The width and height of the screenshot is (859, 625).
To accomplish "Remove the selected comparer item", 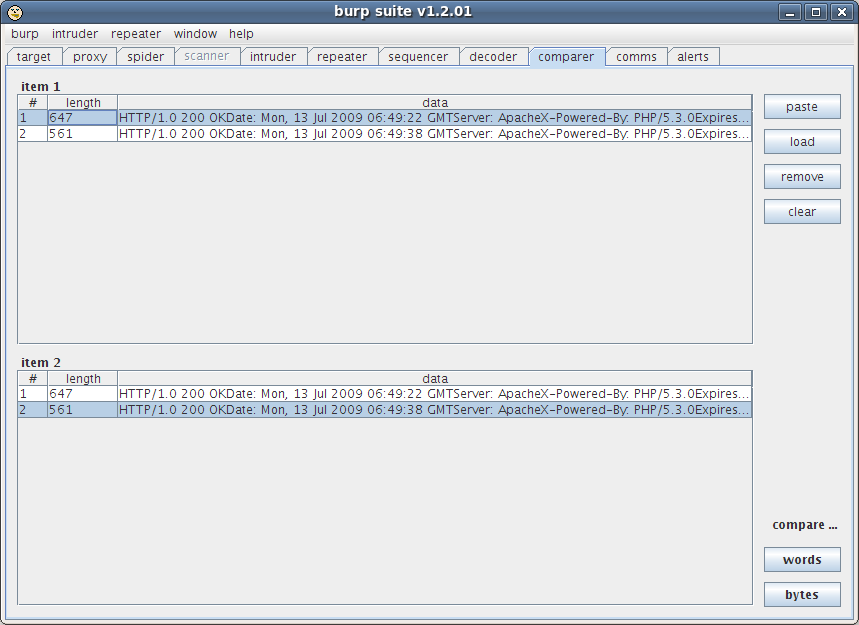I will tap(802, 176).
